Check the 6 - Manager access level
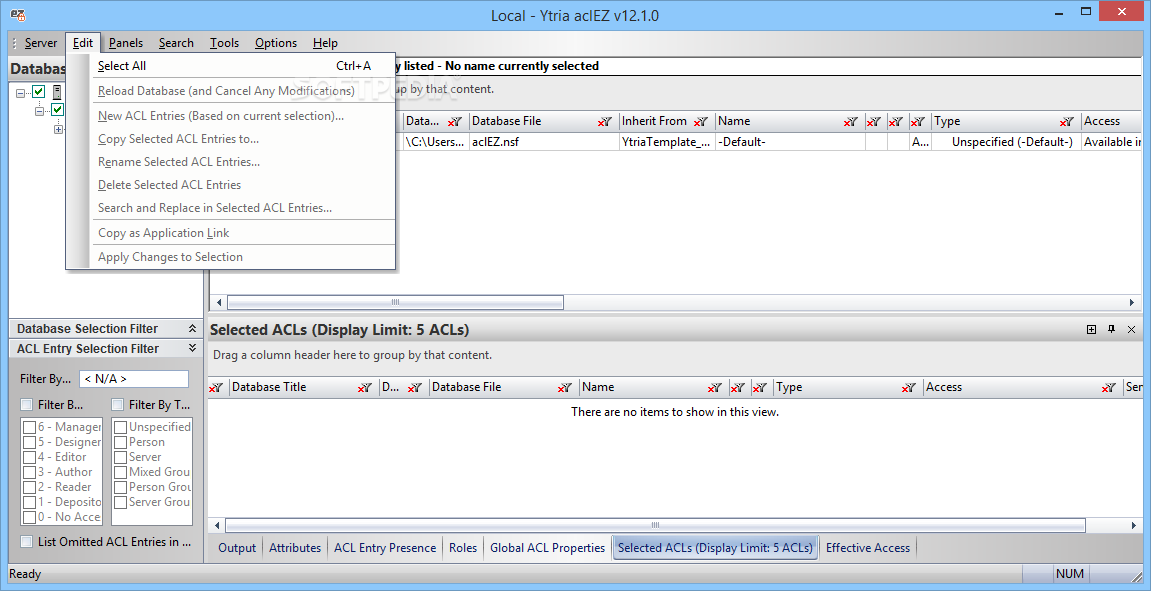1151x591 pixels. pyautogui.click(x=29, y=427)
